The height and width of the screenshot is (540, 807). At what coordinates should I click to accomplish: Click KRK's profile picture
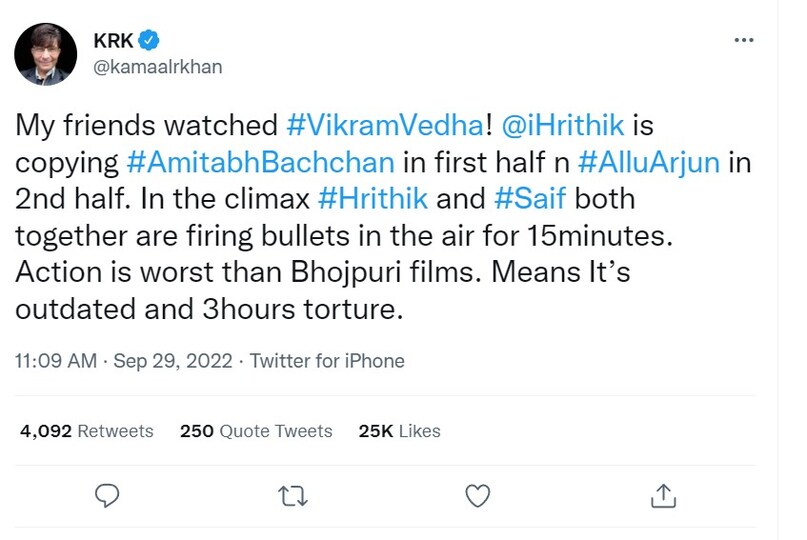point(46,54)
